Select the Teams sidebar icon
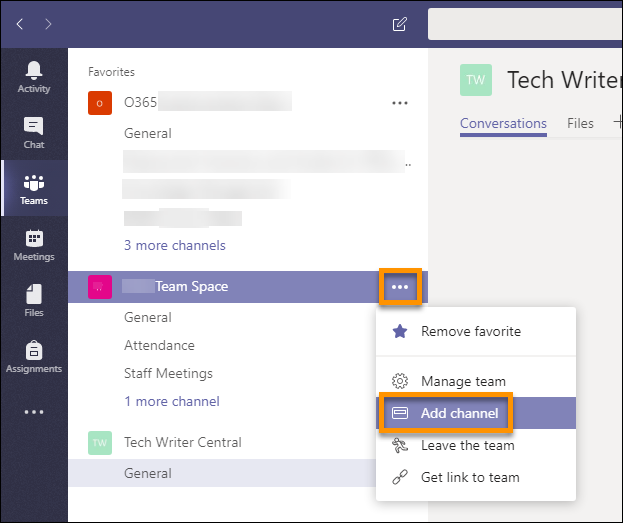 pyautogui.click(x=34, y=188)
